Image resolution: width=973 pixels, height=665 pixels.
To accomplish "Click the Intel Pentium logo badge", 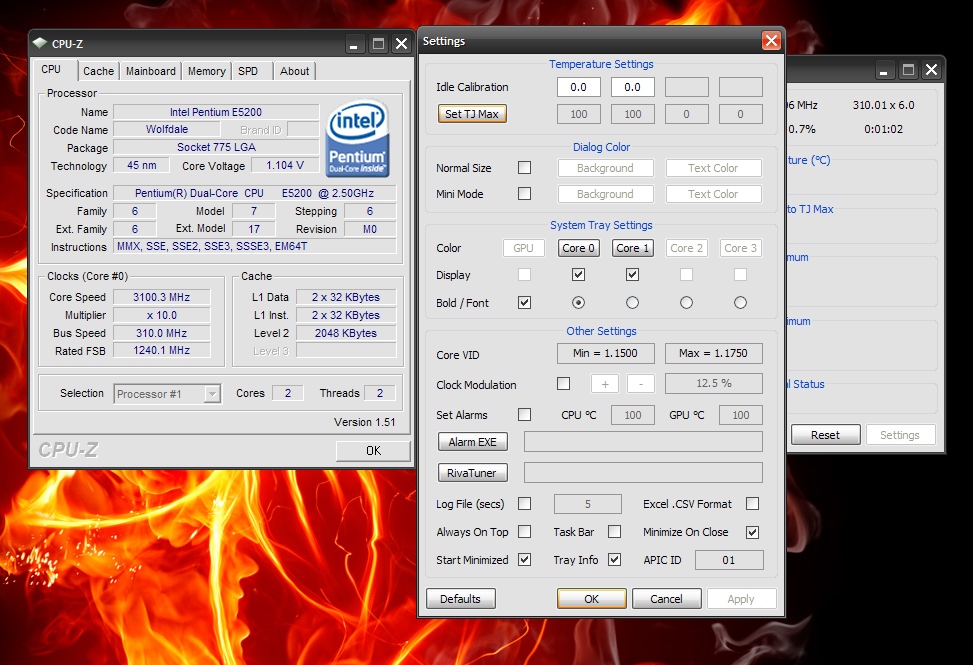I will 357,139.
